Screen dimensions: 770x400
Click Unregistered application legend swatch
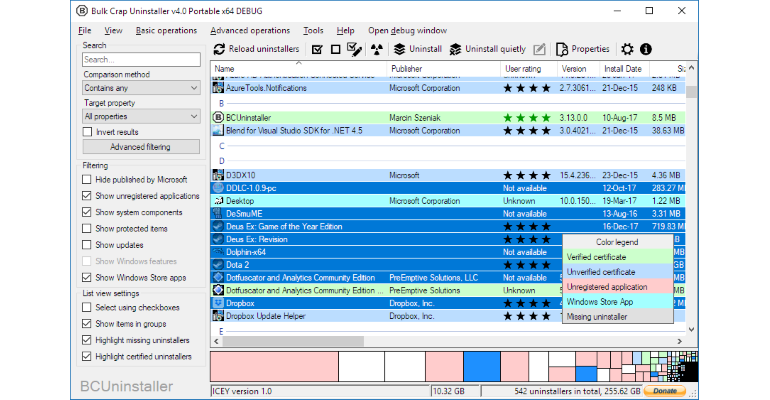pyautogui.click(x=618, y=287)
